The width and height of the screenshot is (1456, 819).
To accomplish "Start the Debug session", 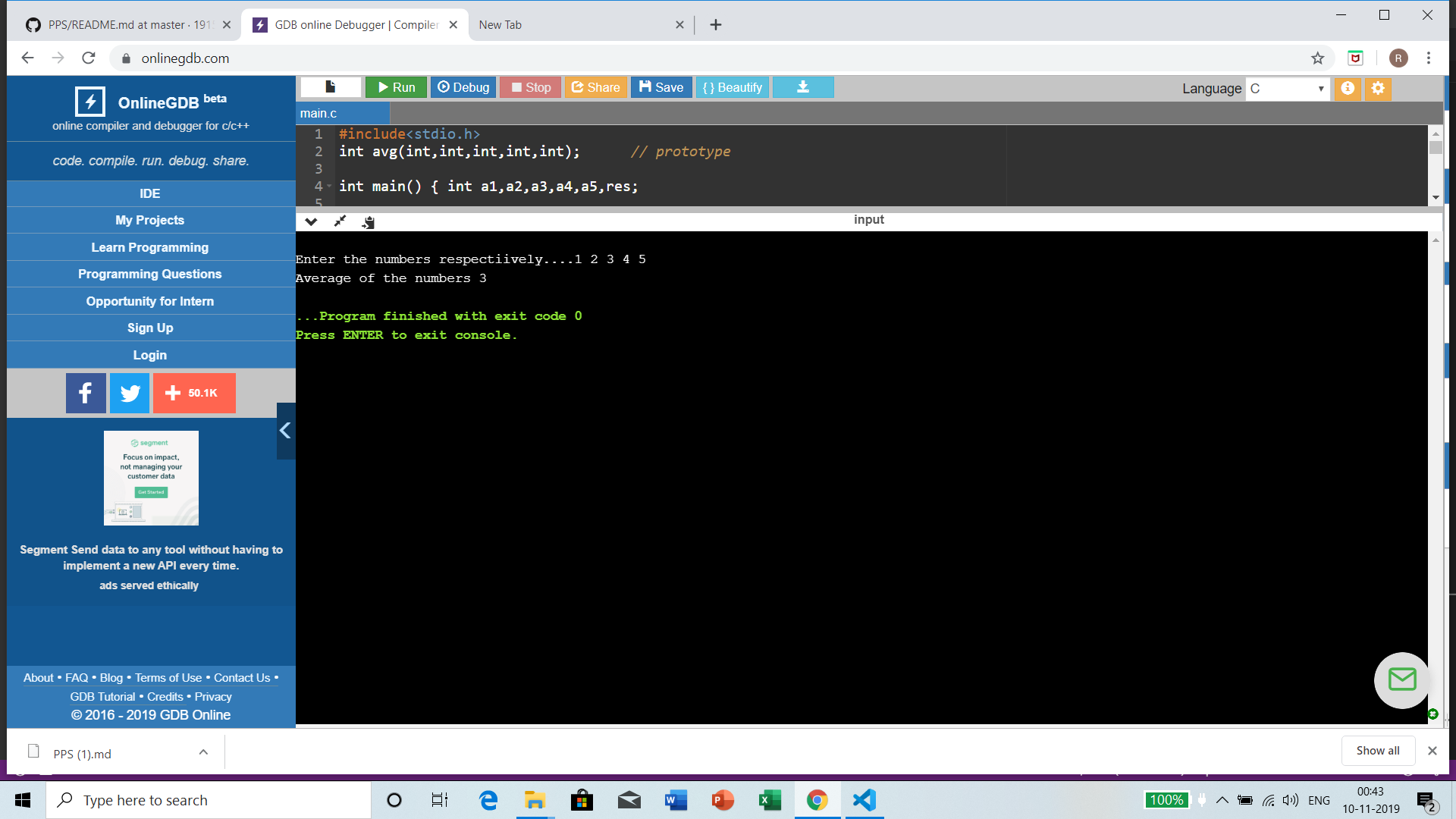I will 463,87.
